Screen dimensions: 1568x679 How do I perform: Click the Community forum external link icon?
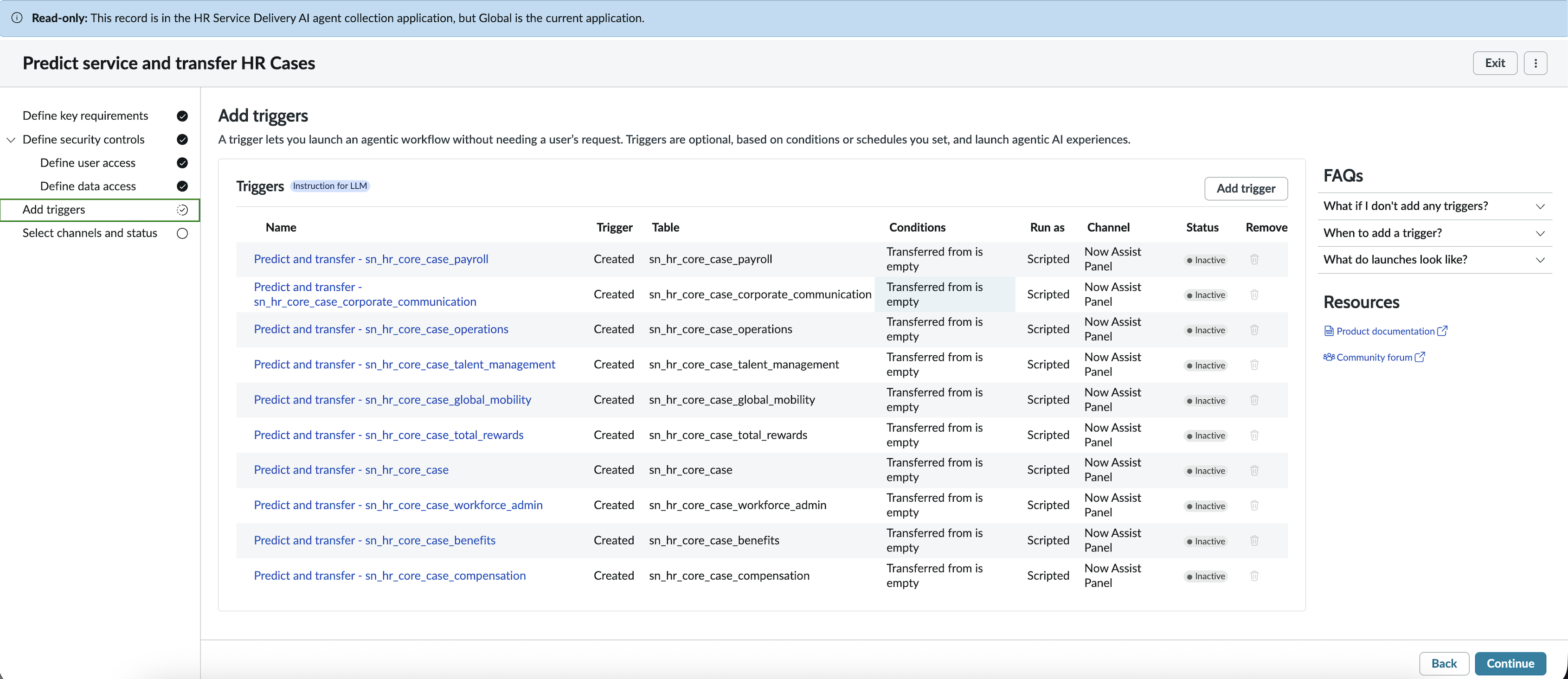(x=1420, y=357)
